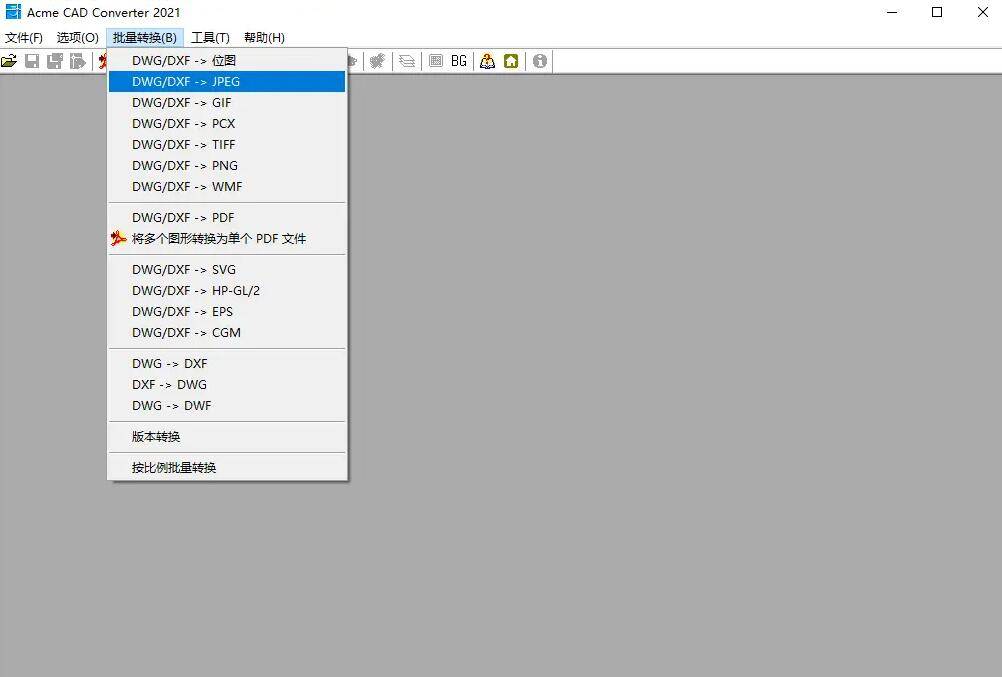Click the Save disk icon in toolbar
The image size is (1002, 677).
click(x=32, y=61)
